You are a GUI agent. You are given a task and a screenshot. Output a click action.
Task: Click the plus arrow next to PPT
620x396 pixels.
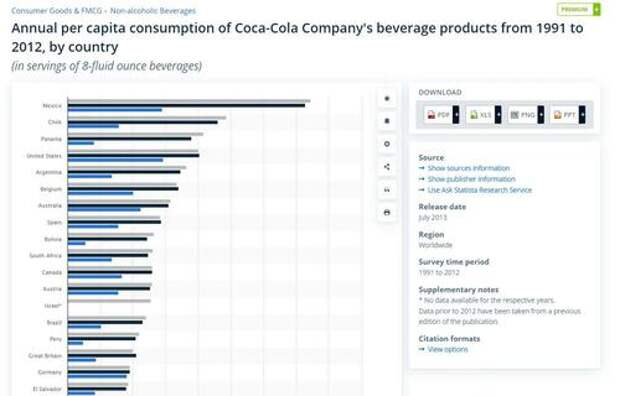(582, 115)
